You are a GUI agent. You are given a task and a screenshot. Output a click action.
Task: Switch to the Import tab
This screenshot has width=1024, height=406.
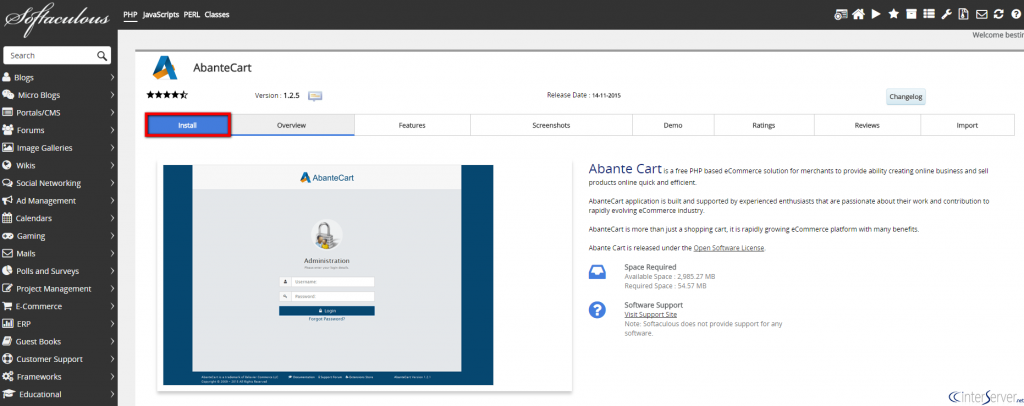[x=967, y=125]
